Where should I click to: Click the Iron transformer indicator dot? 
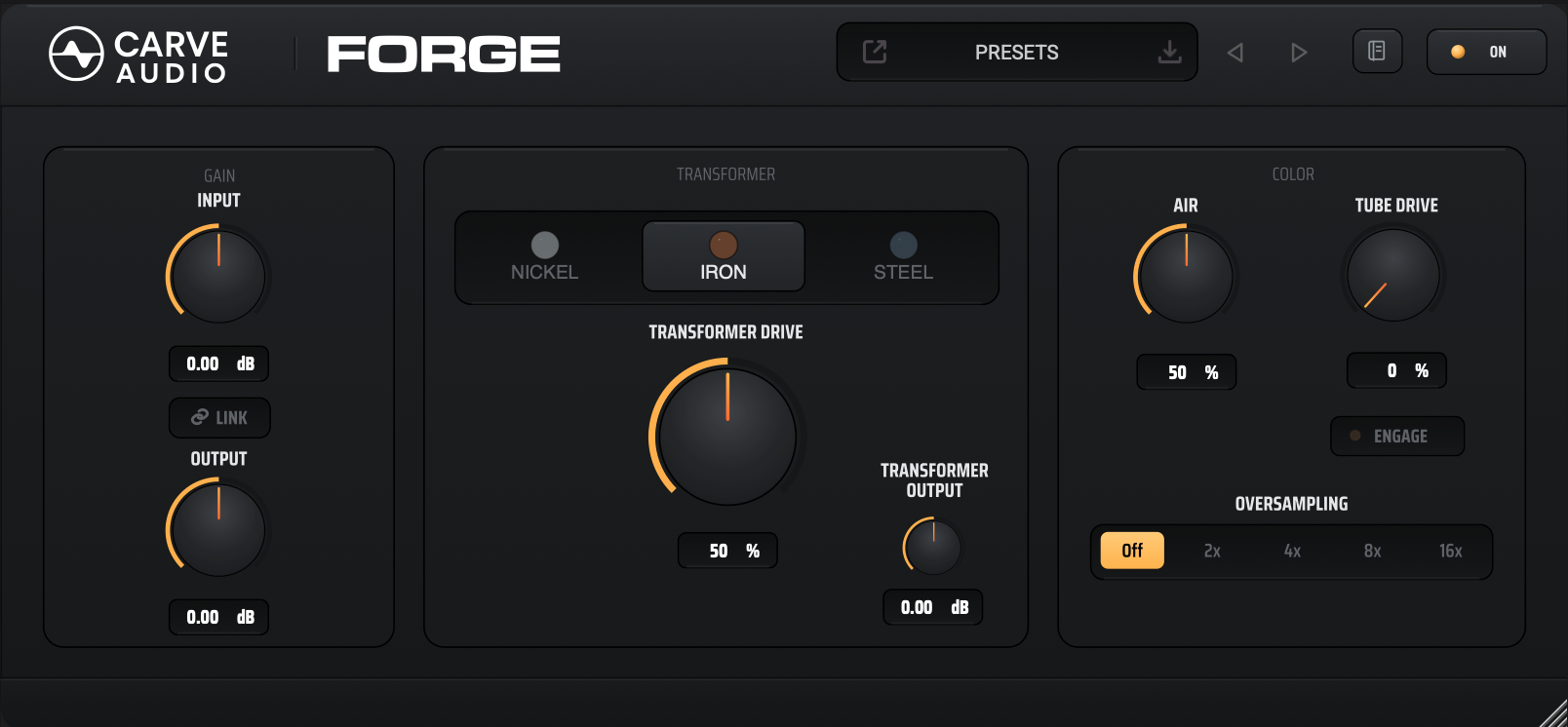point(723,245)
